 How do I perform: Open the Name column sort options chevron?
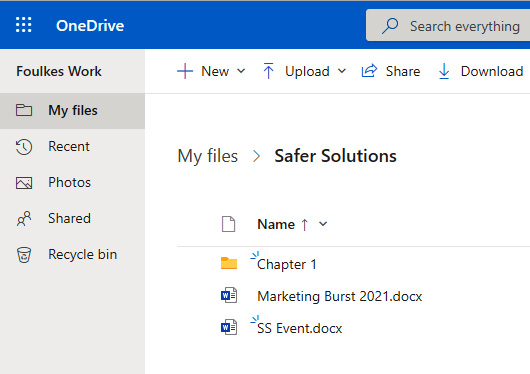point(323,224)
